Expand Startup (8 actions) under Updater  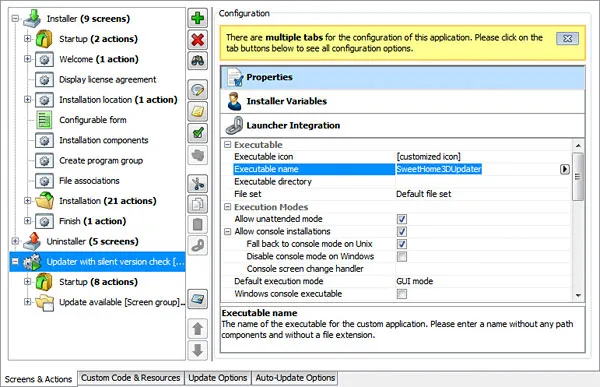coord(28,282)
